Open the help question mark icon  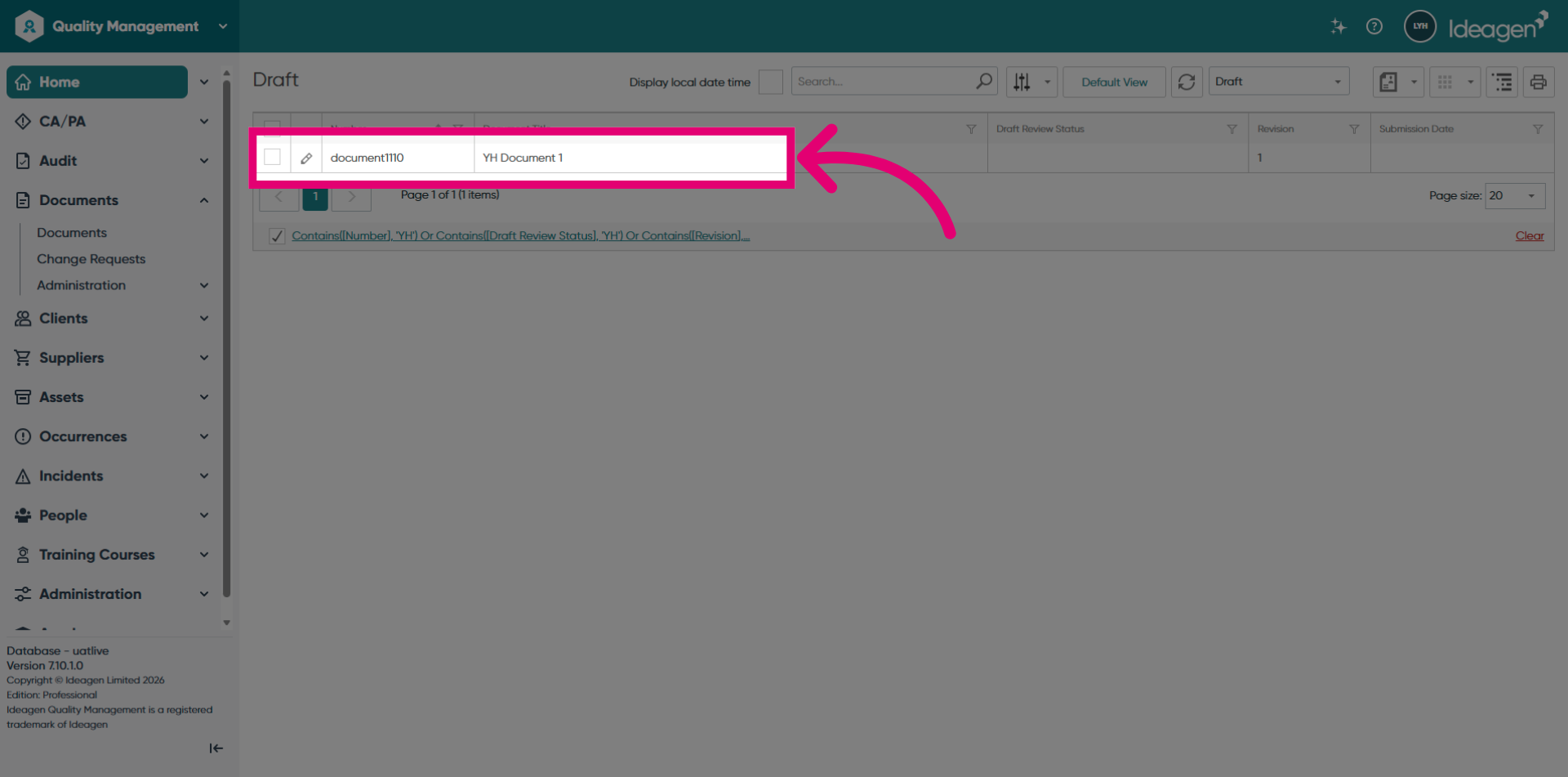point(1374,26)
